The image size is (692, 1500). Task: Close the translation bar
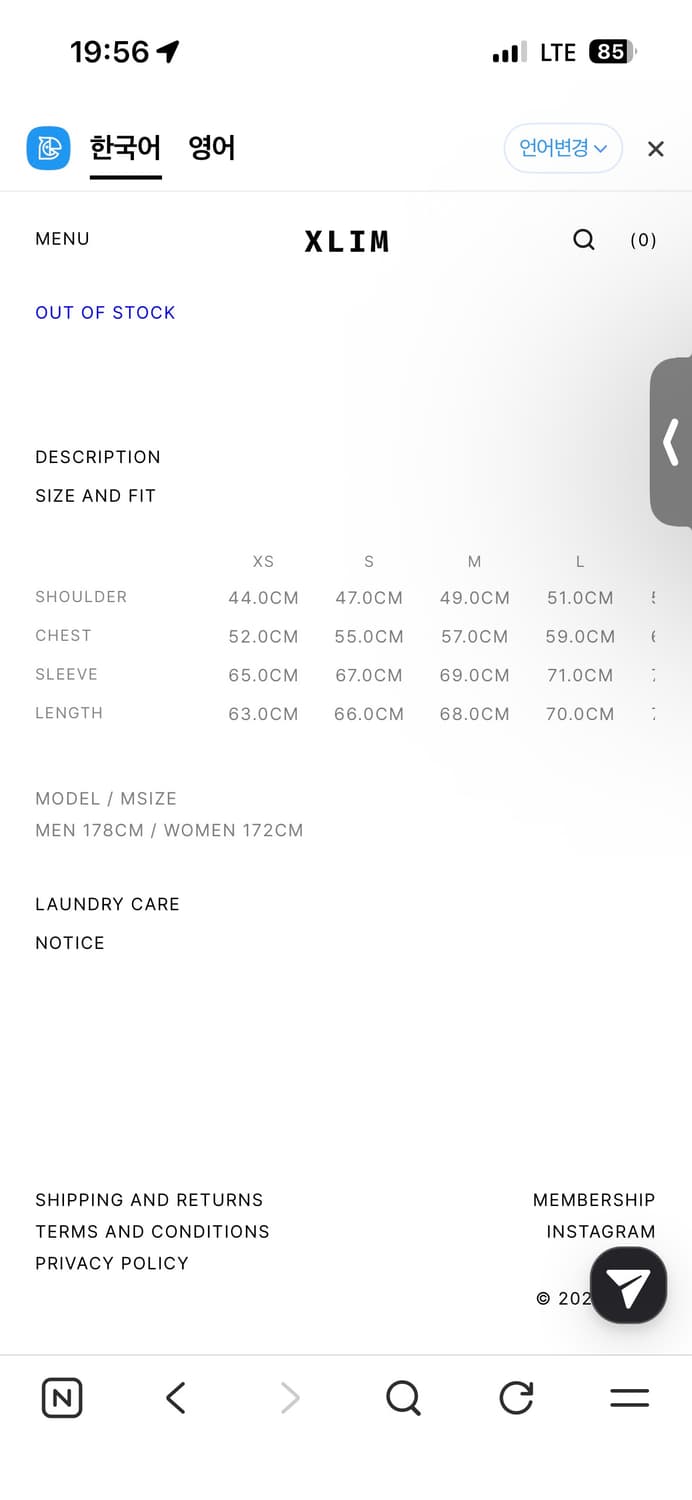(656, 149)
